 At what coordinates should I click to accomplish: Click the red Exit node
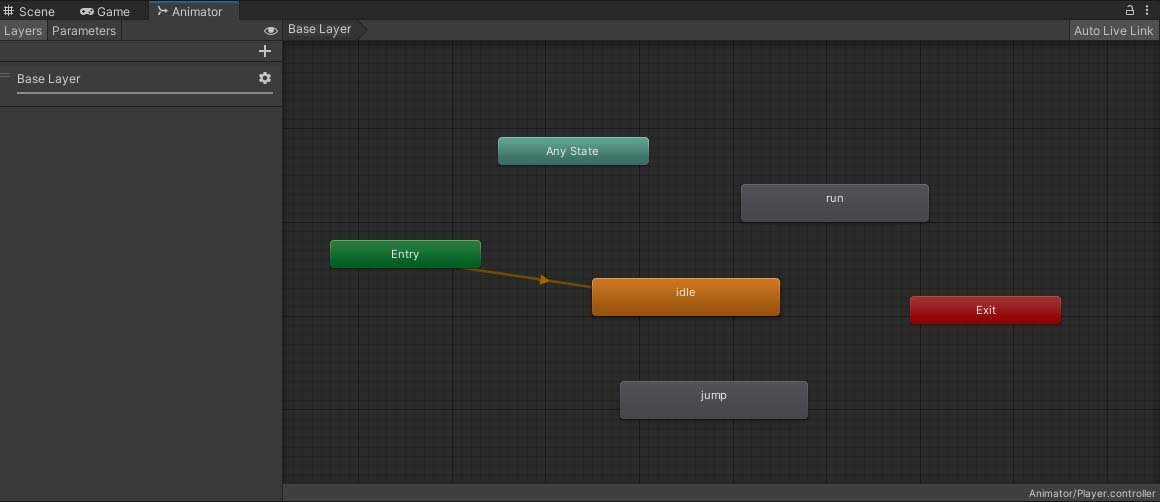pyautogui.click(x=985, y=310)
